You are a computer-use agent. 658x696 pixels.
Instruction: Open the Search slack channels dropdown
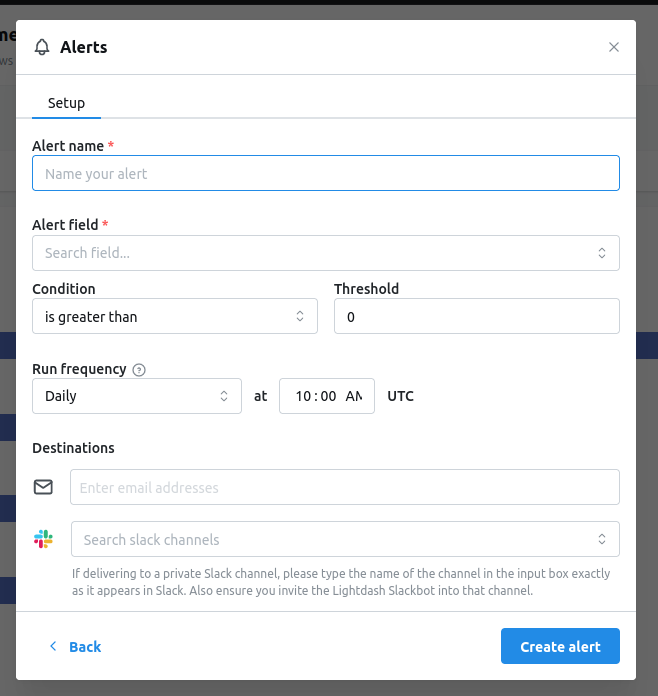pos(345,539)
